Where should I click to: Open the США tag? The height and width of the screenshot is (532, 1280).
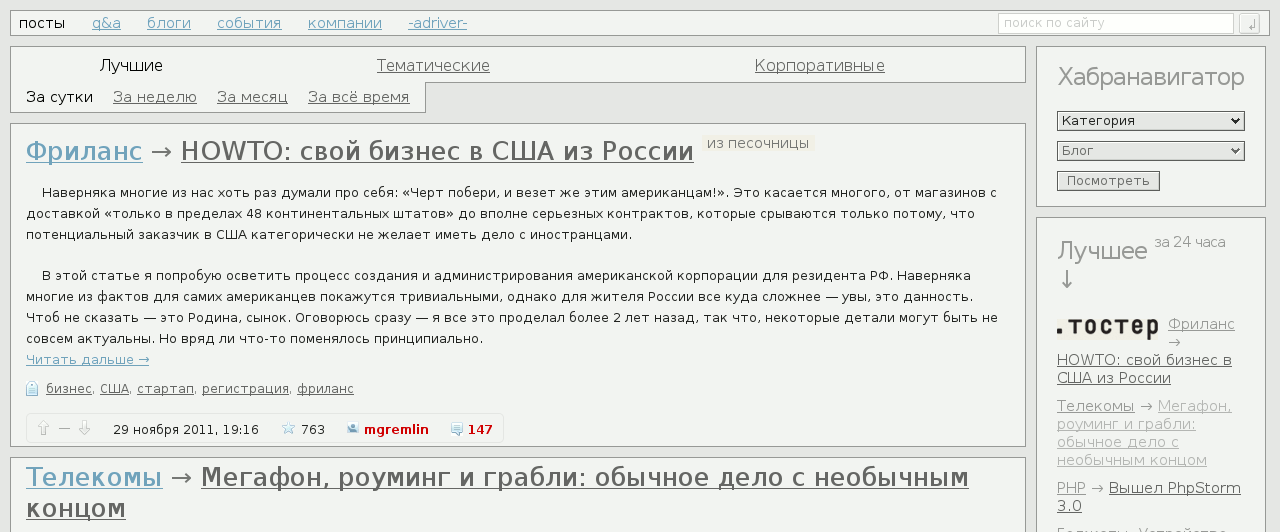(114, 389)
